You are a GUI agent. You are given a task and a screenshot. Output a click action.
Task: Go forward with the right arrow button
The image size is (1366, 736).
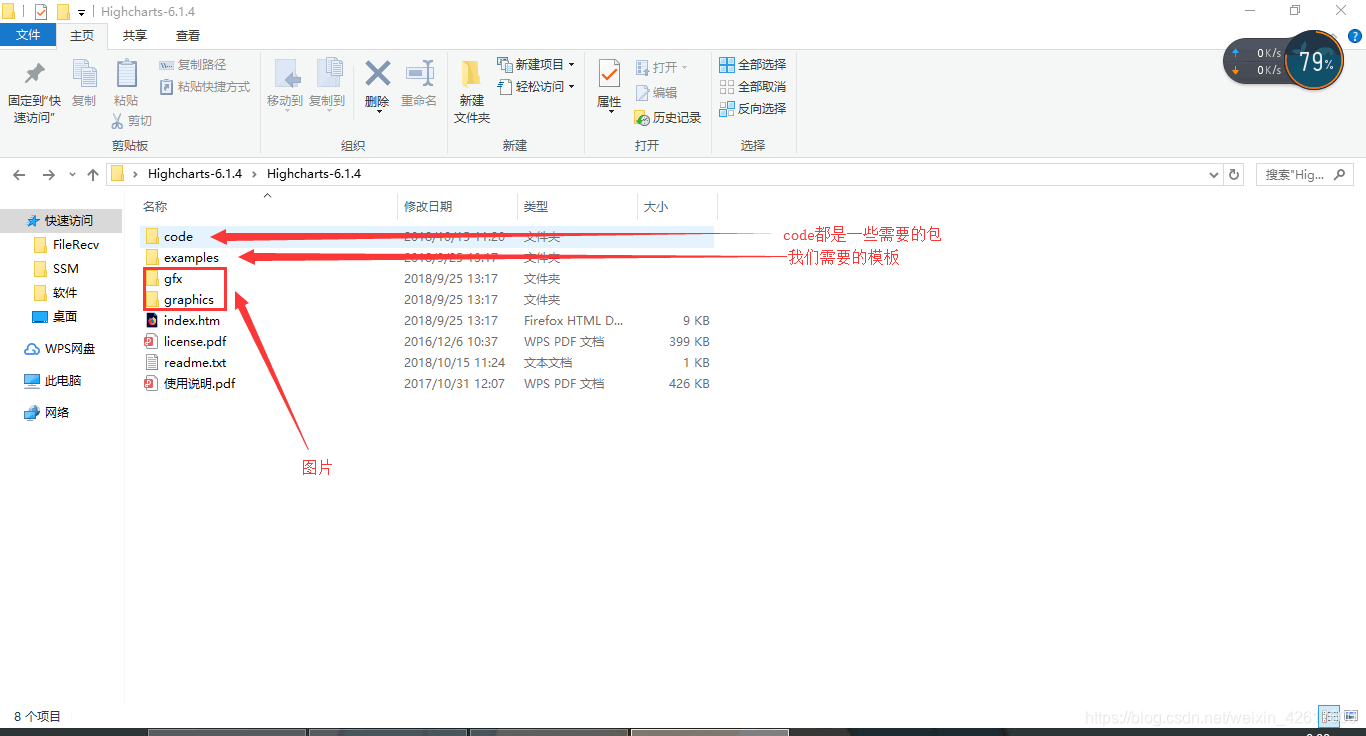[x=48, y=174]
